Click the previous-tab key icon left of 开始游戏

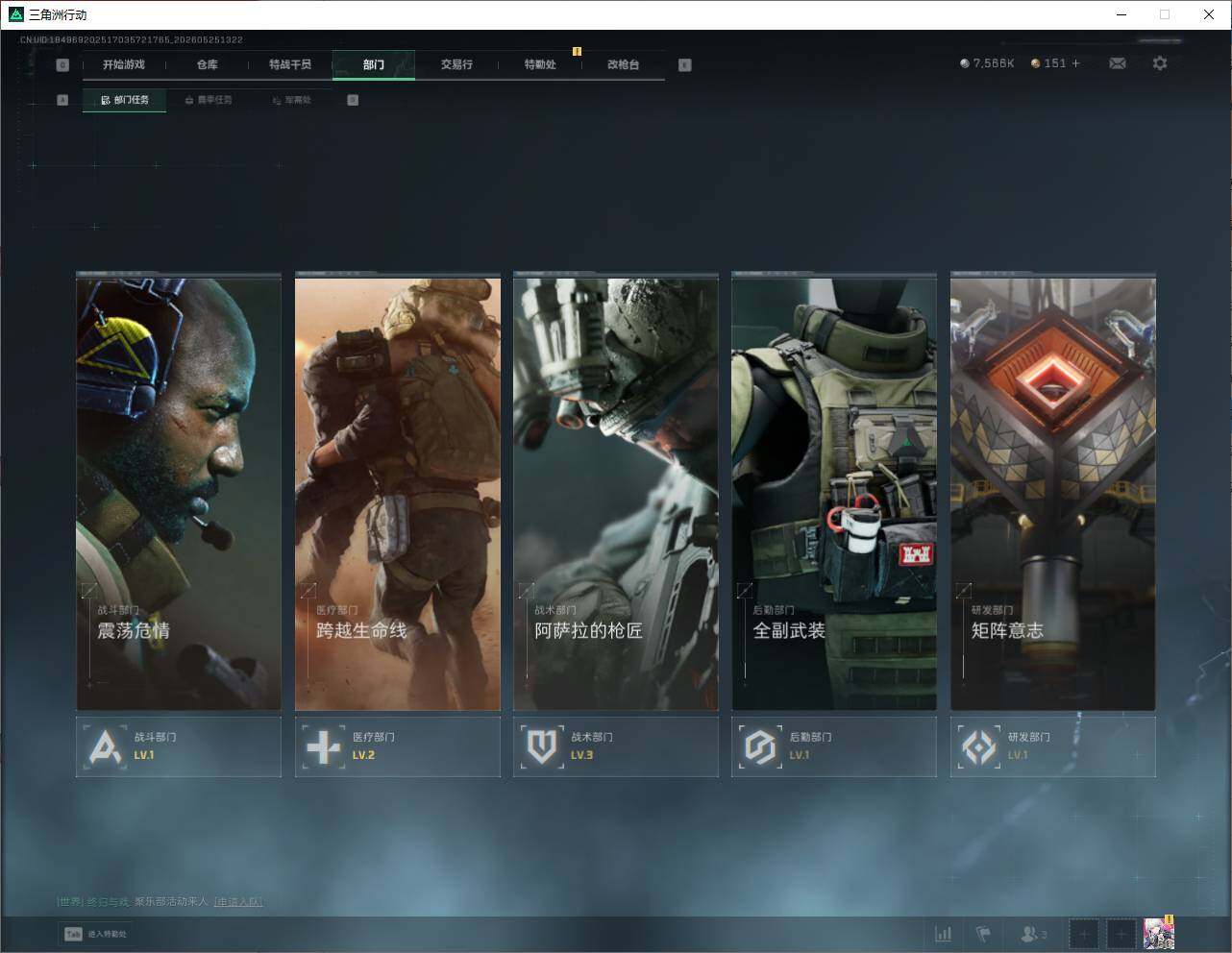[62, 65]
